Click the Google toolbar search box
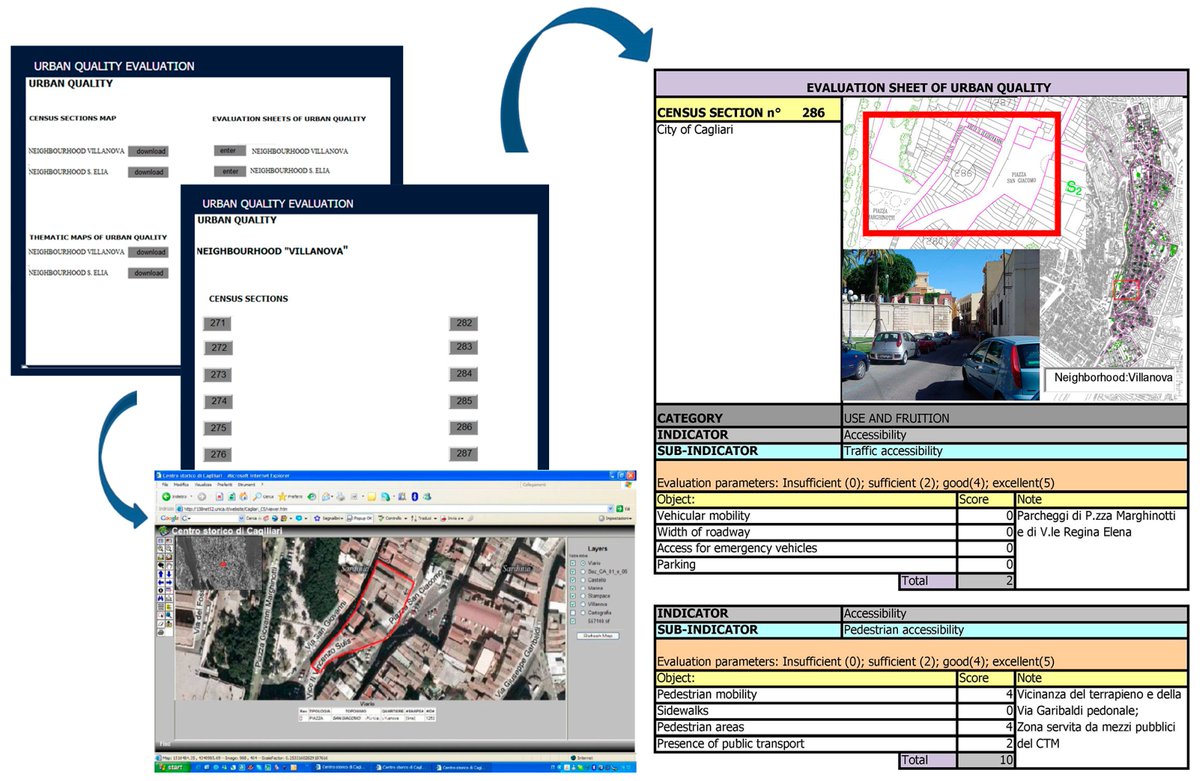This screenshot has width=1200, height=781. coord(212,518)
